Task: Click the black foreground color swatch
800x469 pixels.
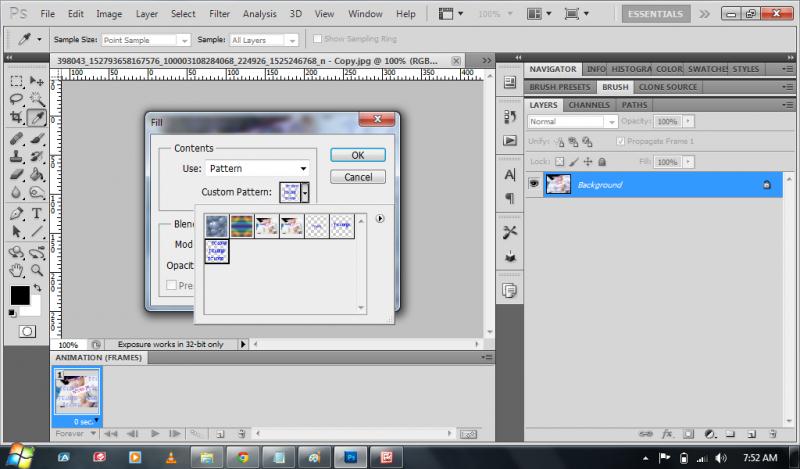Action: click(x=20, y=295)
